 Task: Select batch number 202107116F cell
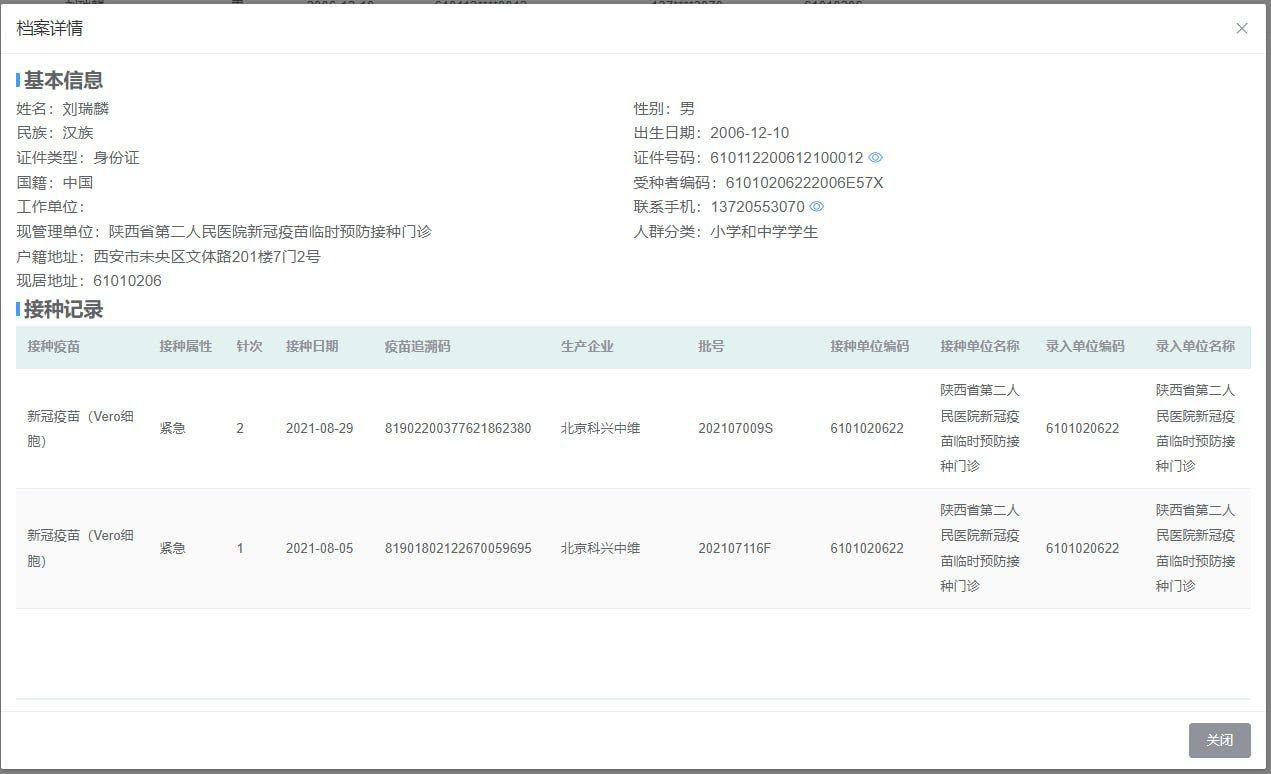tap(734, 548)
